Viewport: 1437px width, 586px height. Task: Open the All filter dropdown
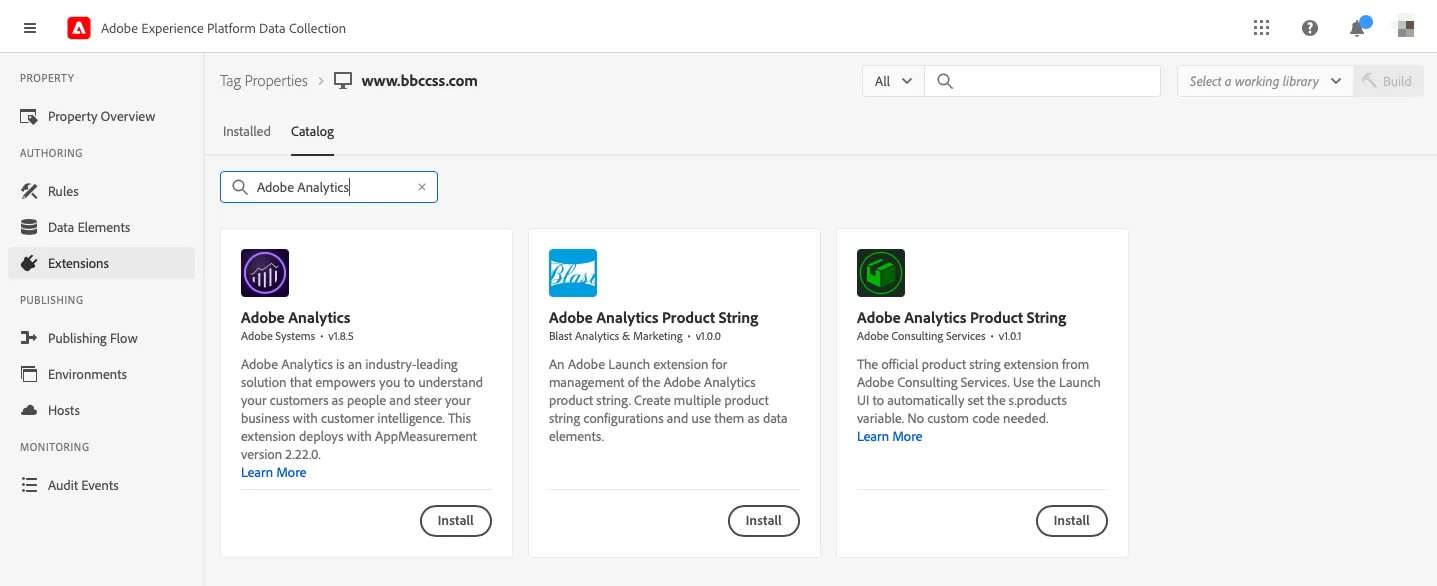[x=893, y=81]
